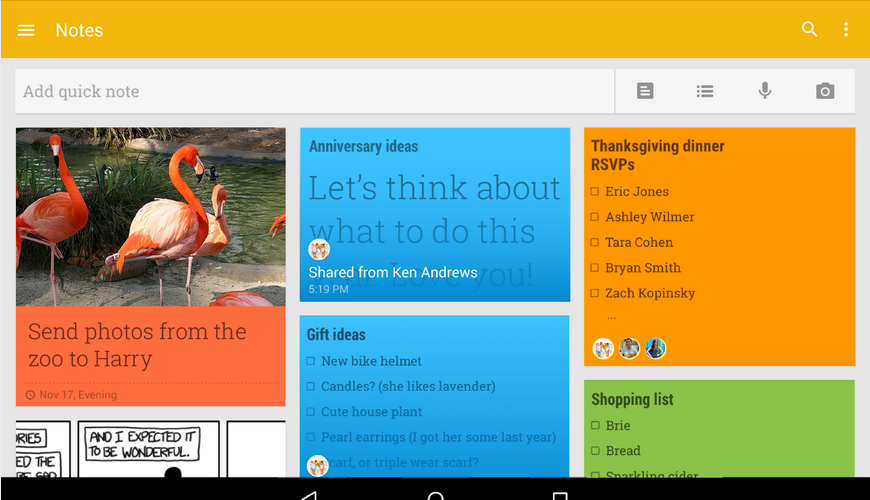Open the flamingo photo note
This screenshot has height=500, width=870.
point(150,217)
